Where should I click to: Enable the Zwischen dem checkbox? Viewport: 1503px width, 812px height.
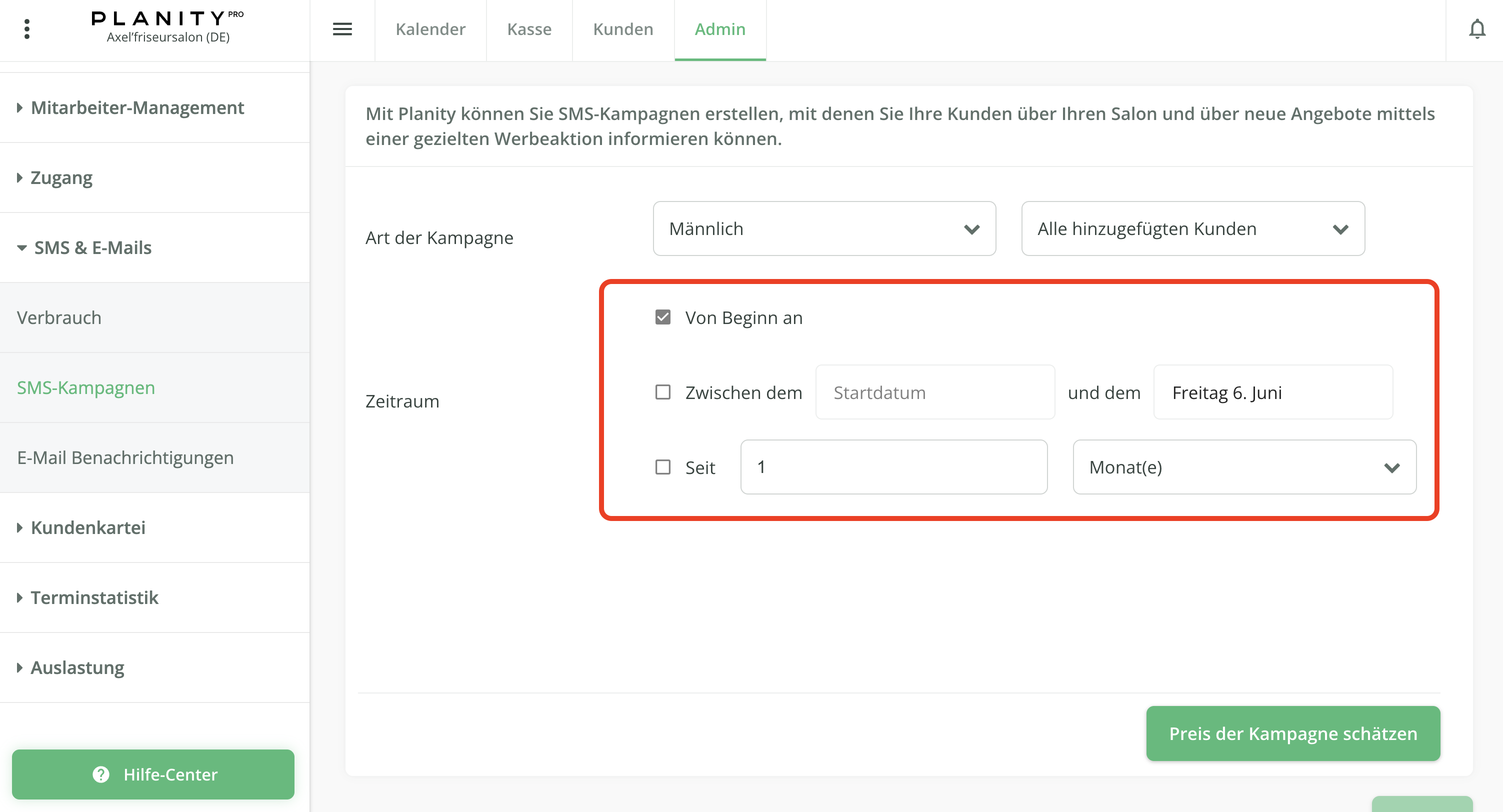(x=662, y=392)
